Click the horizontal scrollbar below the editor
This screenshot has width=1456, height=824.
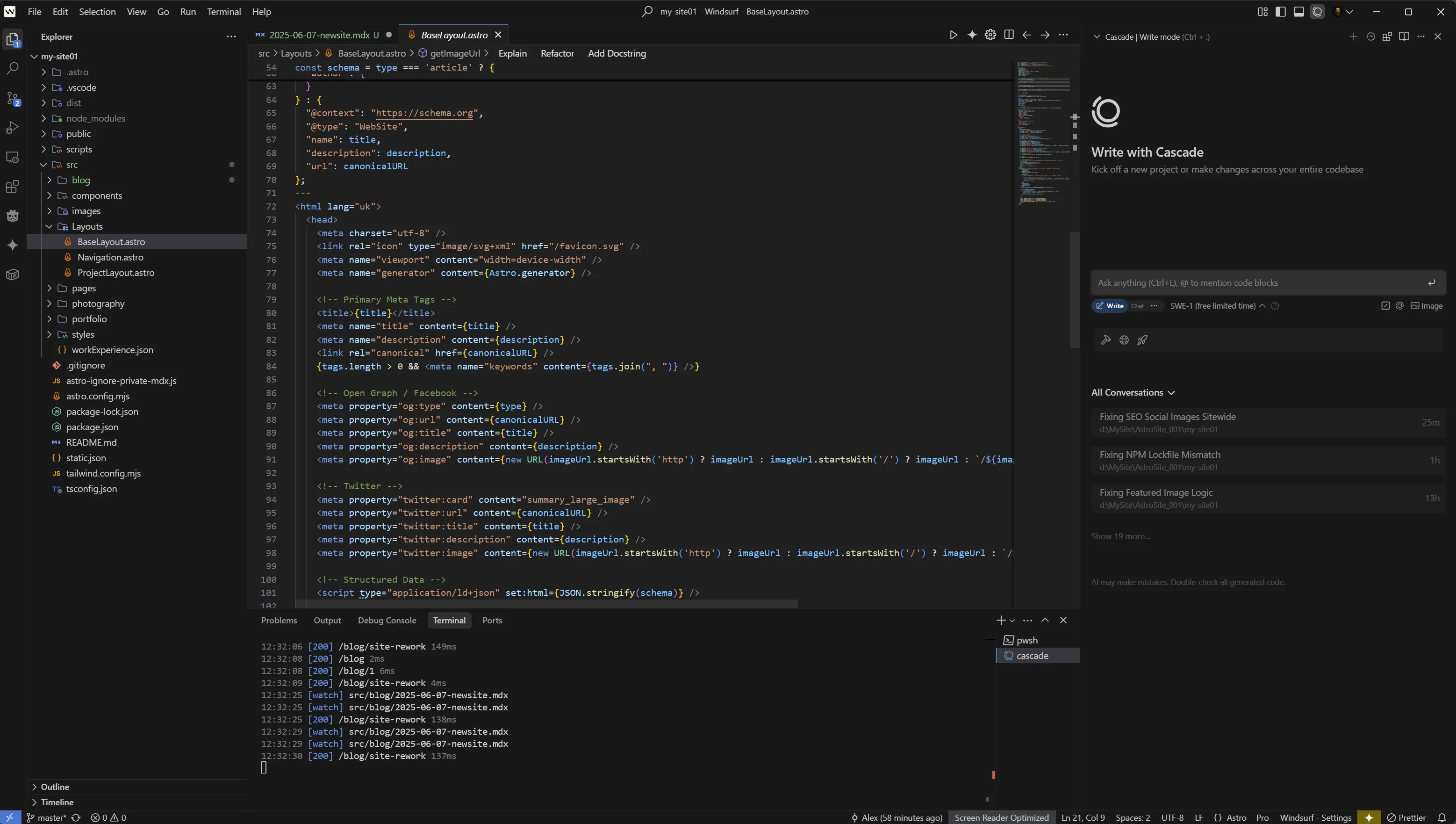click(x=546, y=604)
